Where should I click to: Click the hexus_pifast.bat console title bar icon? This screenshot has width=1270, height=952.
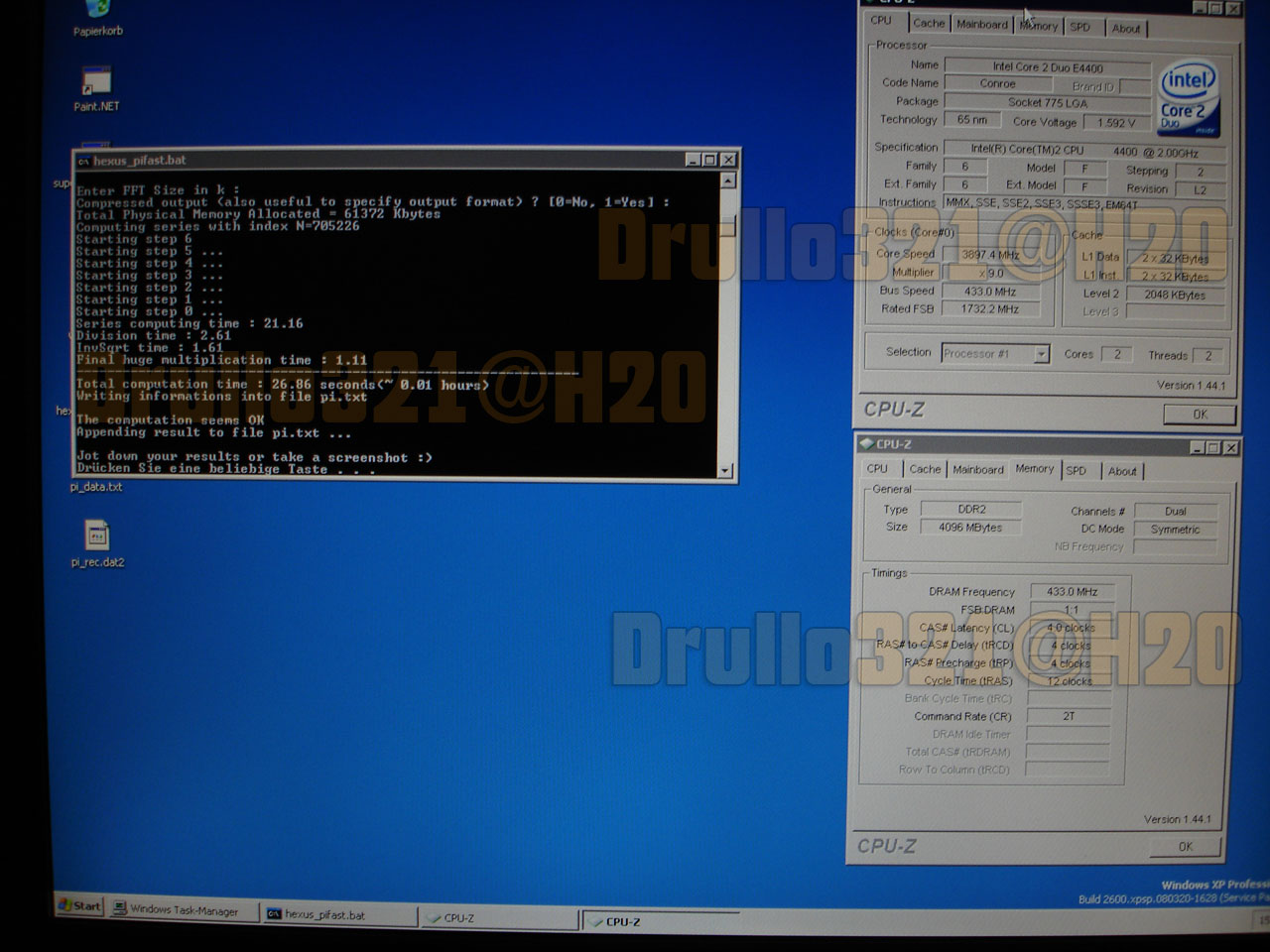84,161
